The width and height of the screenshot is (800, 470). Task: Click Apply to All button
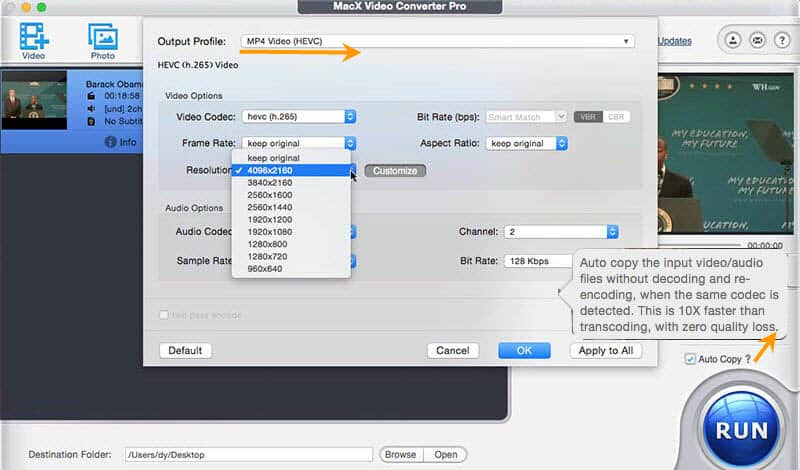606,351
